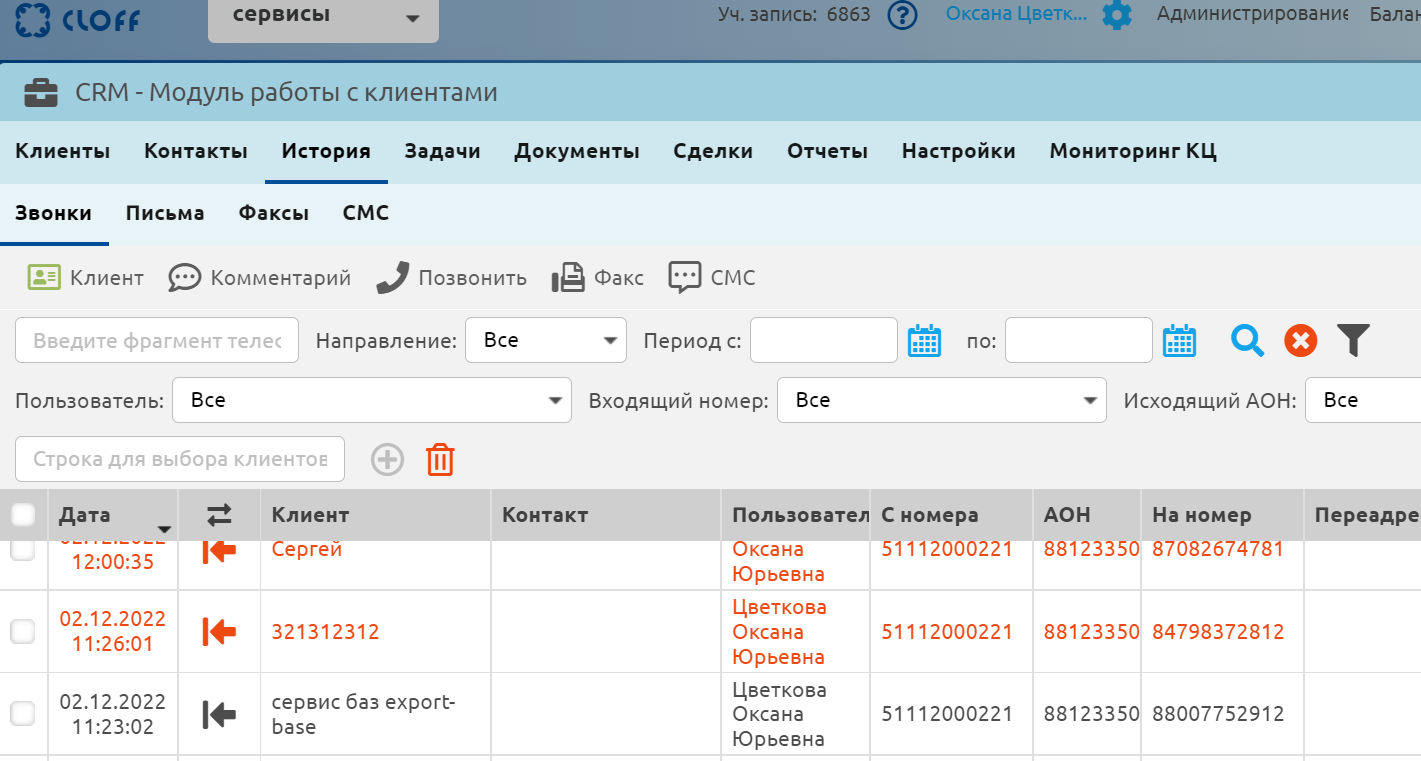
Task: Run the search with the magnifier icon
Action: coord(1246,340)
